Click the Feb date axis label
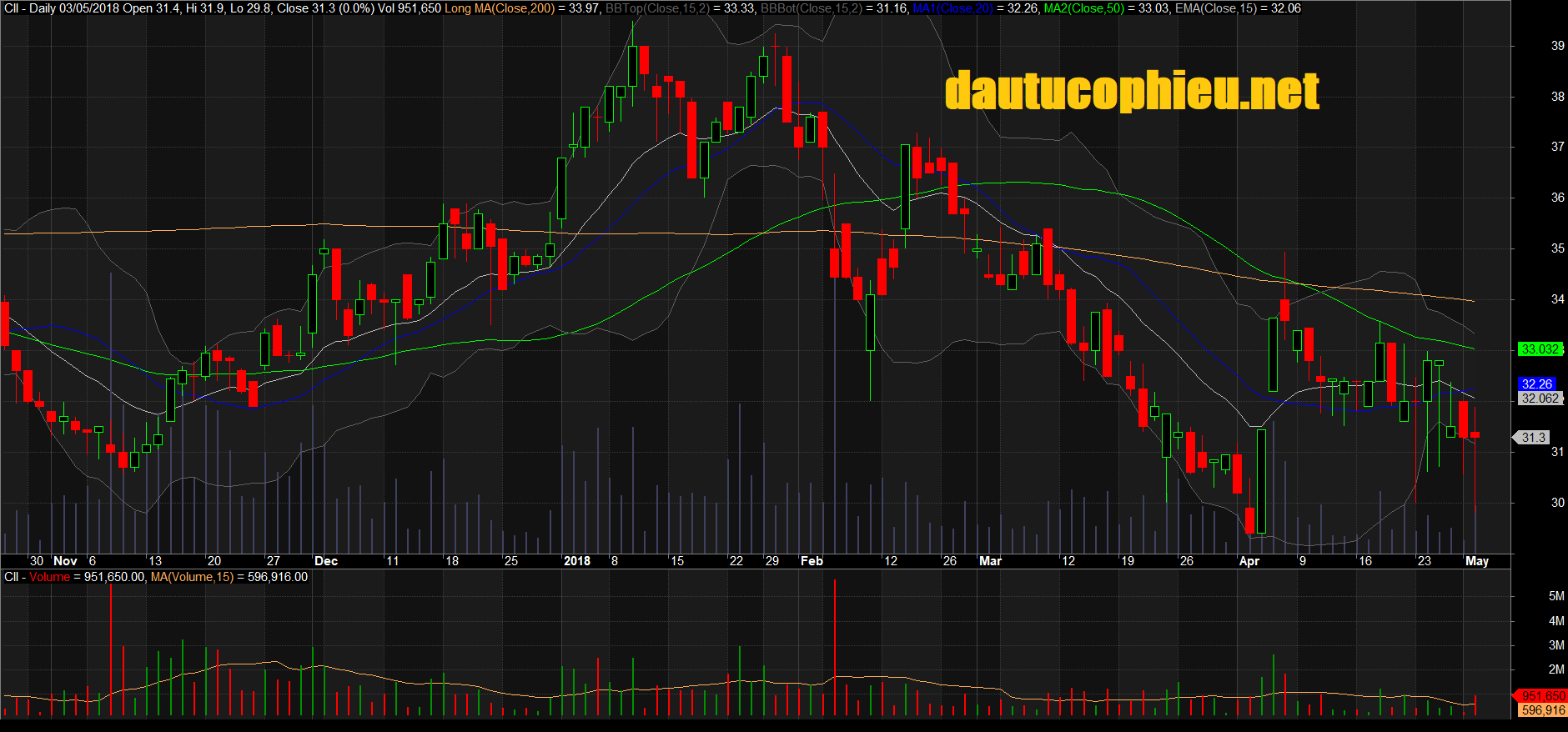The image size is (1568, 732). coord(812,561)
